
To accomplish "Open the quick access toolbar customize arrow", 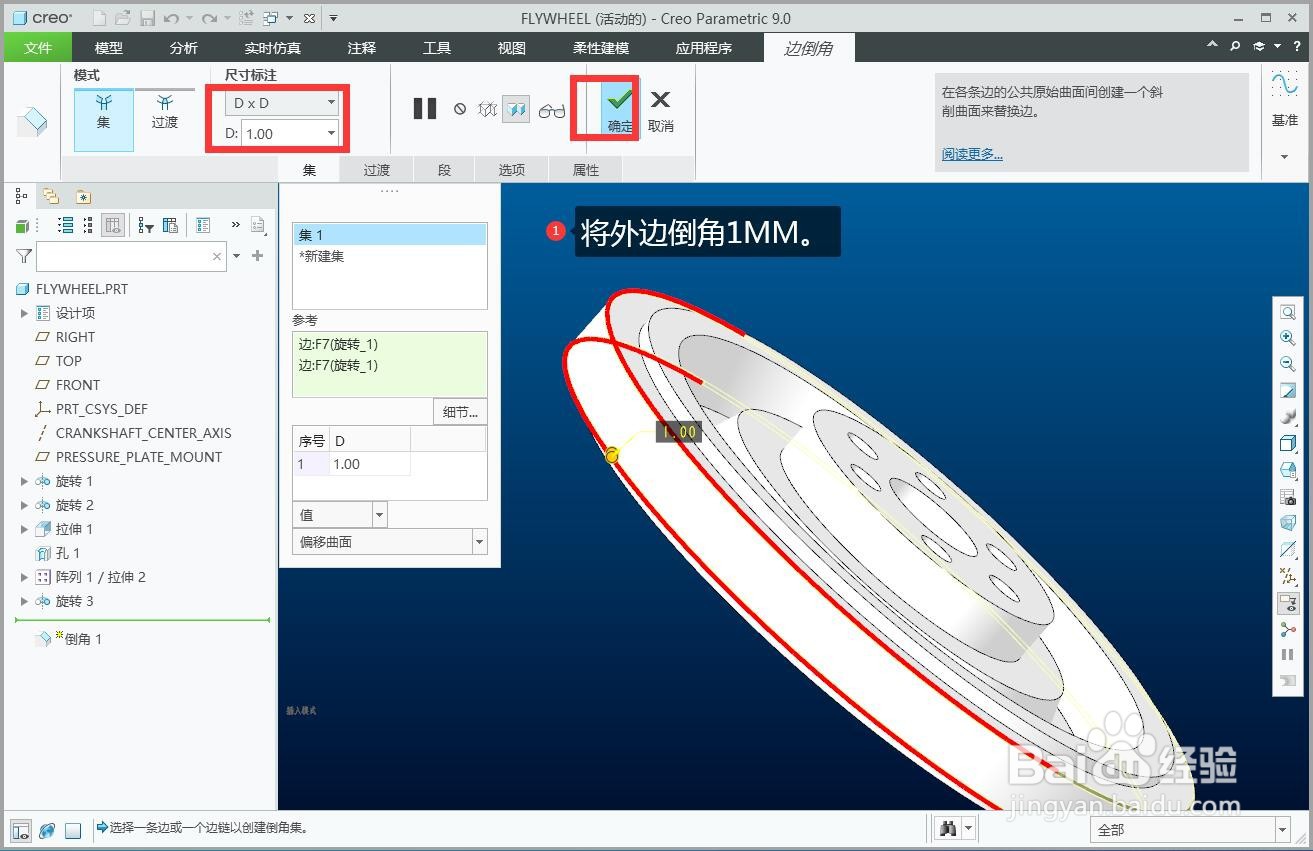I will [333, 18].
